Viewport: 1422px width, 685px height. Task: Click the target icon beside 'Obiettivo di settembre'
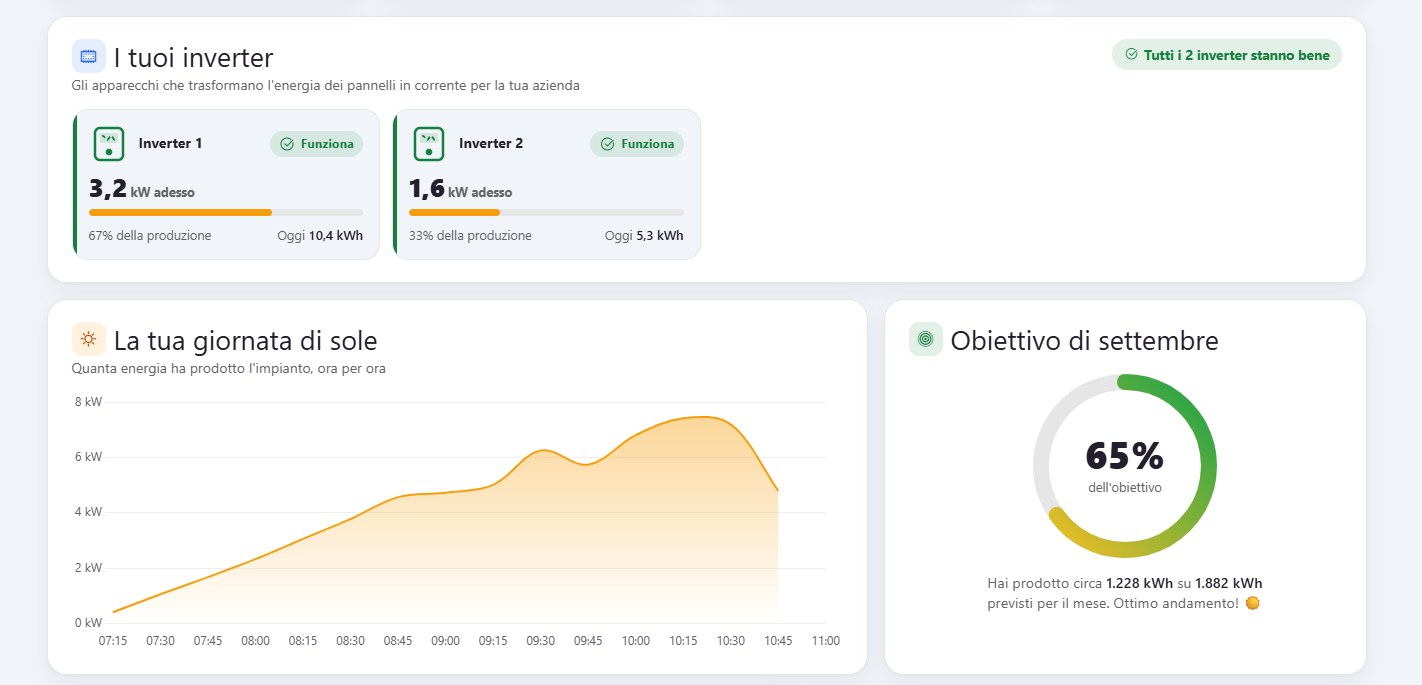(x=926, y=339)
